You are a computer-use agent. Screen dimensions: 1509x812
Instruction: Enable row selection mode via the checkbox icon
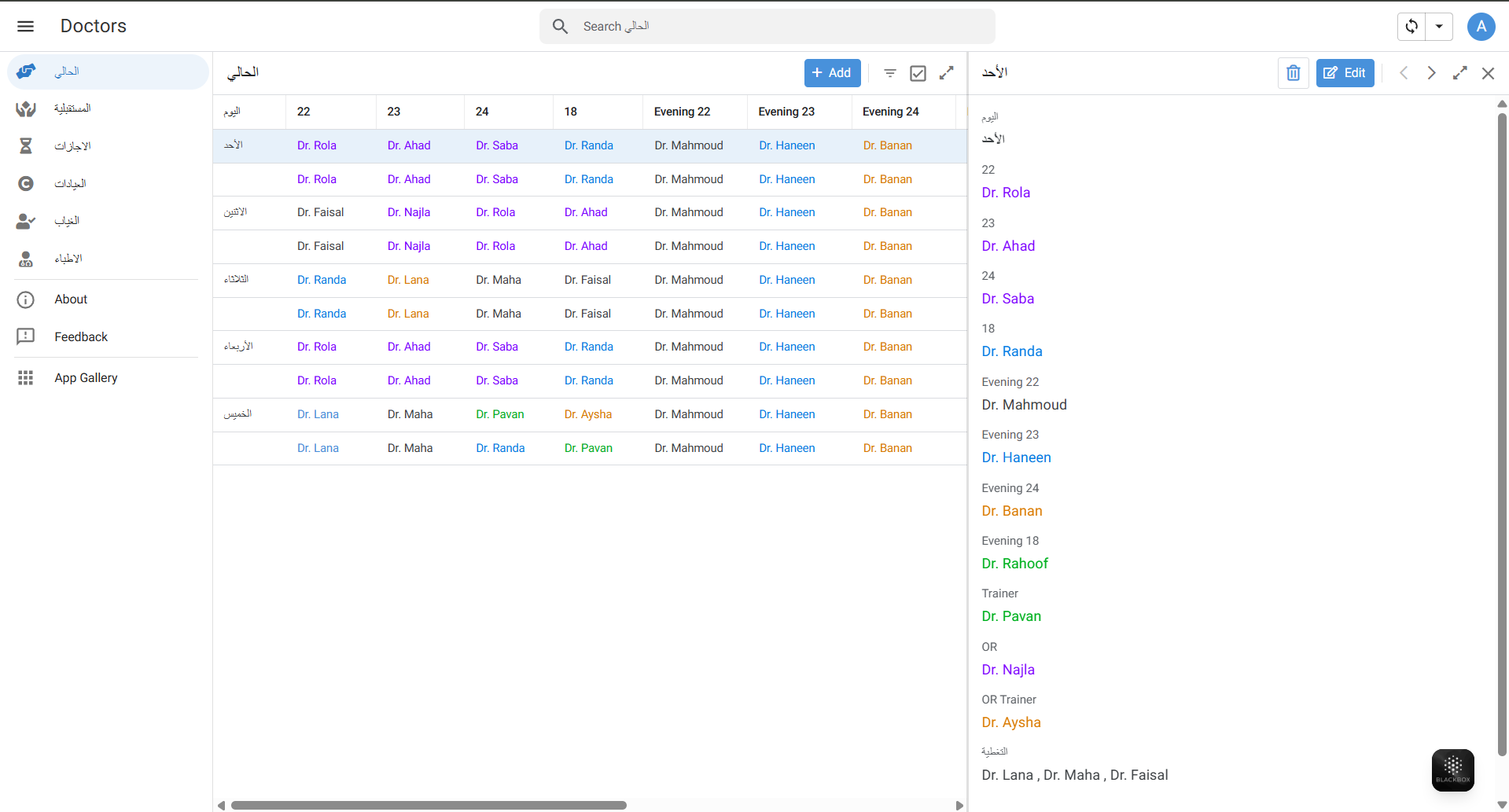coord(918,72)
